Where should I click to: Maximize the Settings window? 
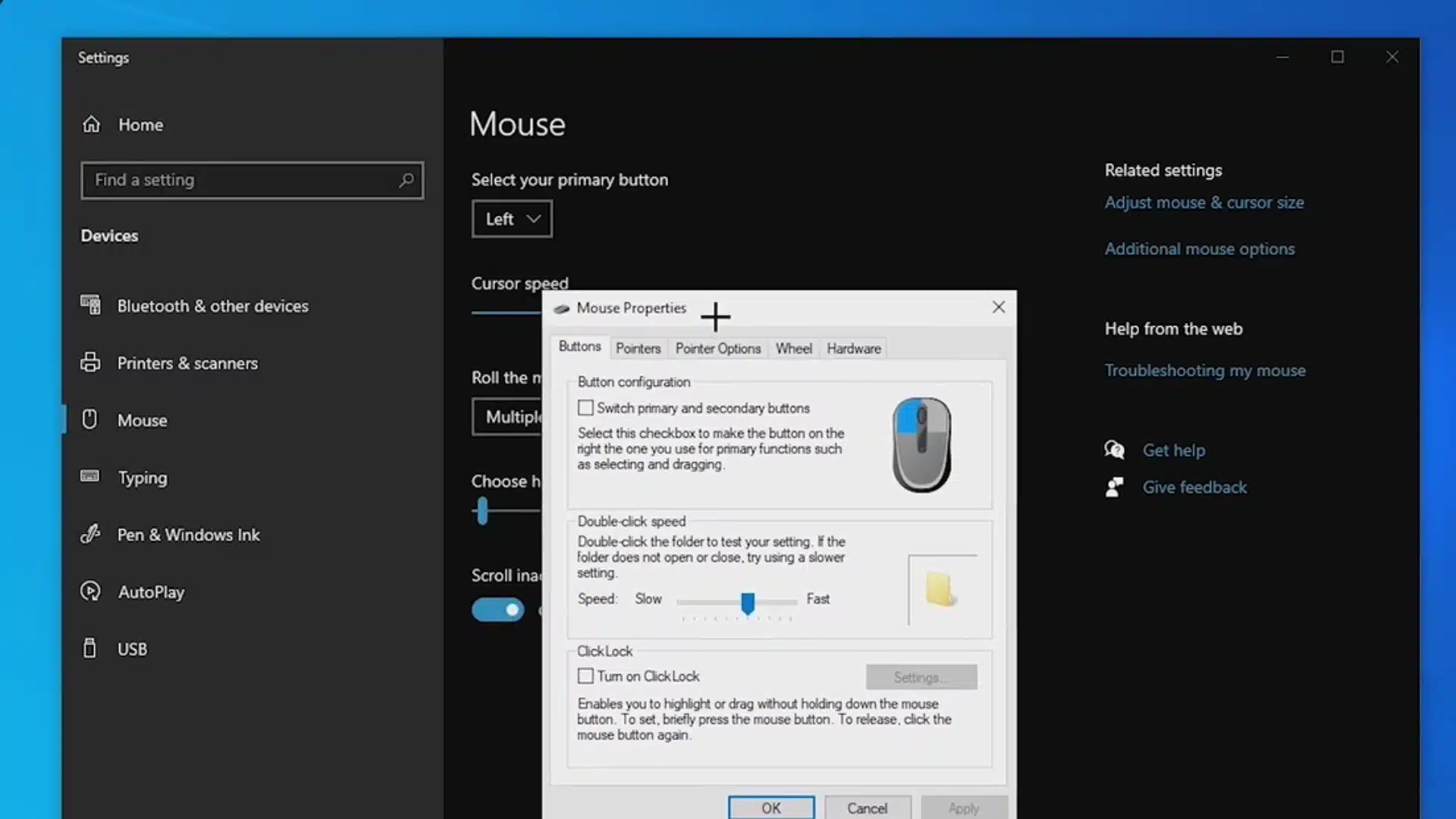tap(1338, 57)
